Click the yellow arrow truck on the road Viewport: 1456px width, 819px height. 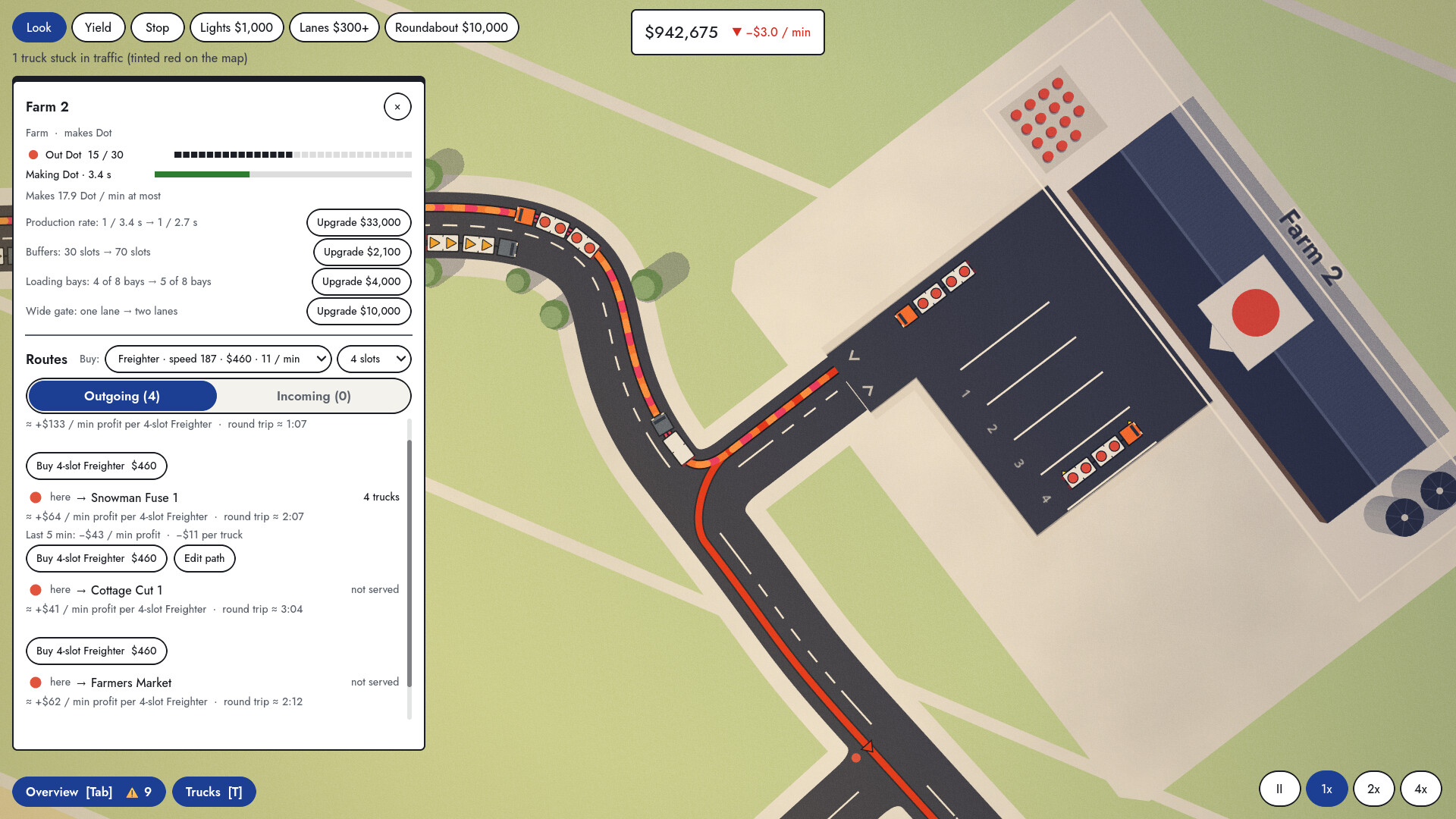pyautogui.click(x=472, y=244)
